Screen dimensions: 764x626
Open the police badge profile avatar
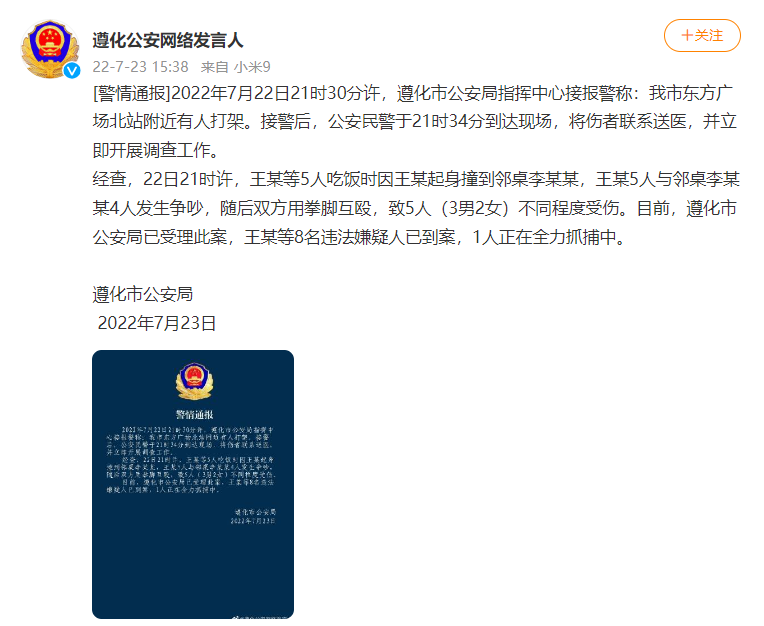(50, 49)
